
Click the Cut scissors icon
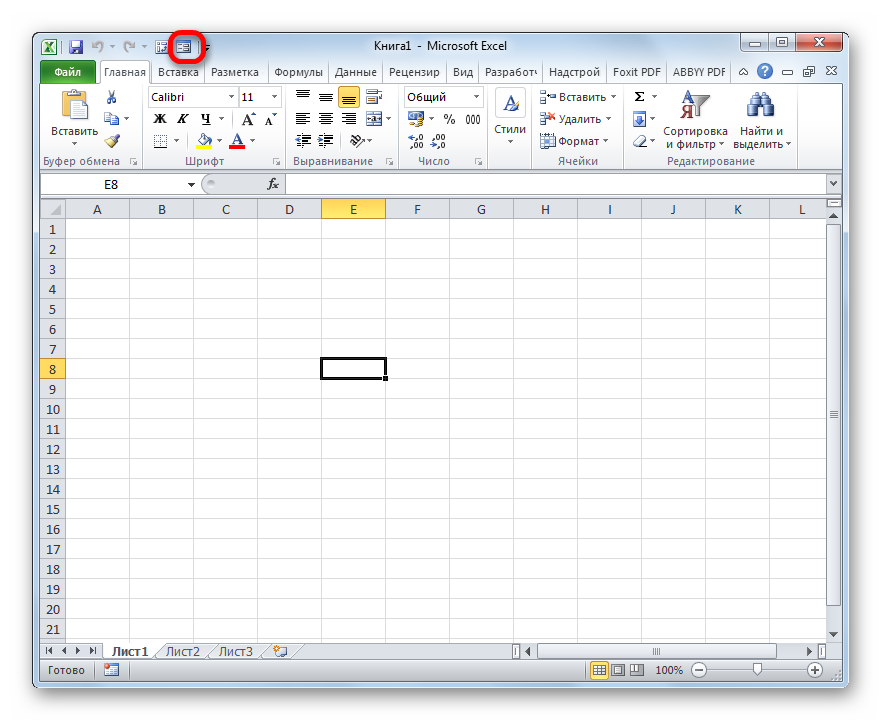click(112, 97)
